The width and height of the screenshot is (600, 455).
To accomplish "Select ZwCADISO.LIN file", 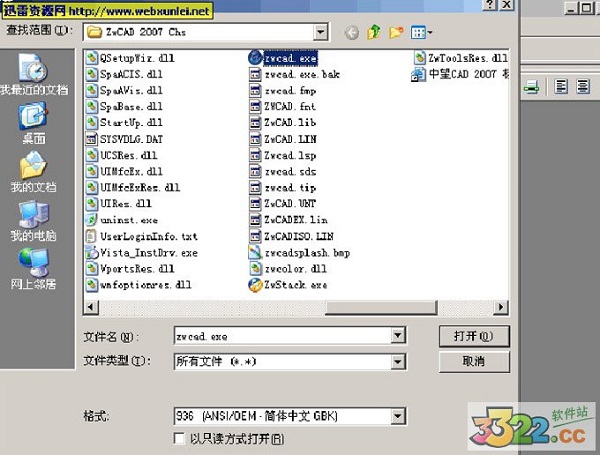I will [291, 236].
